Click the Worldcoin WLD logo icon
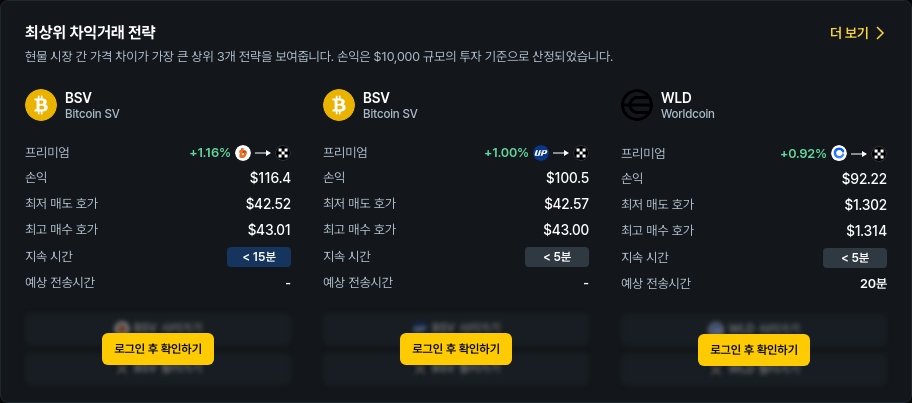Viewport: 912px width, 403px height. (637, 105)
